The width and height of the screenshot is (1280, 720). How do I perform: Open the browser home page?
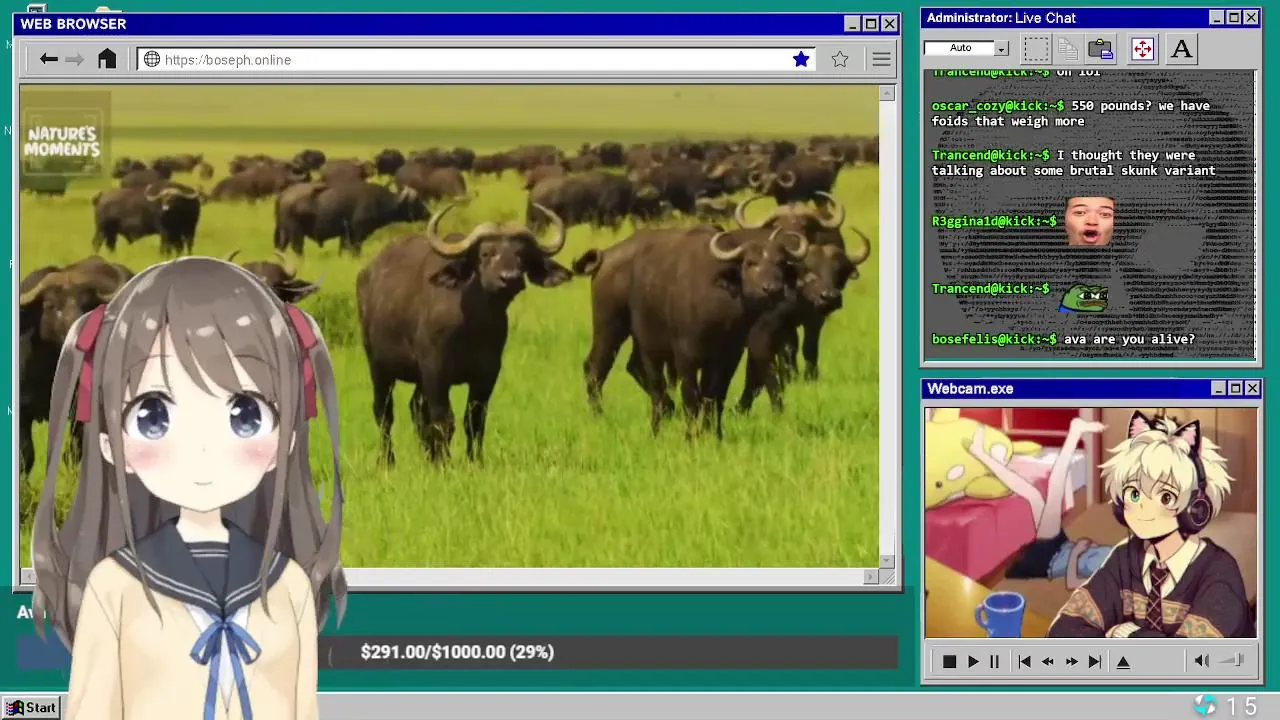[x=107, y=59]
